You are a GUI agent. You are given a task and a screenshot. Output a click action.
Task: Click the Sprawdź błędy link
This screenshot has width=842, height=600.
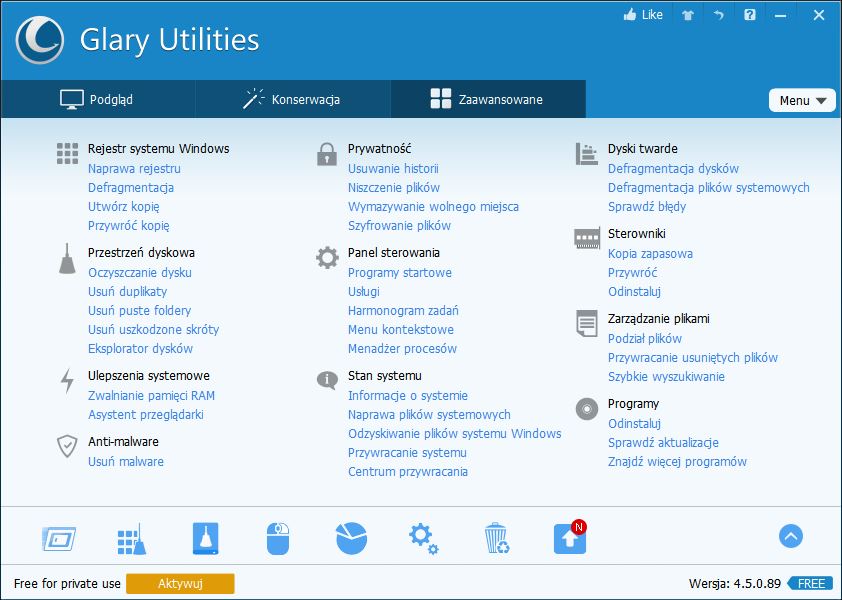647,207
